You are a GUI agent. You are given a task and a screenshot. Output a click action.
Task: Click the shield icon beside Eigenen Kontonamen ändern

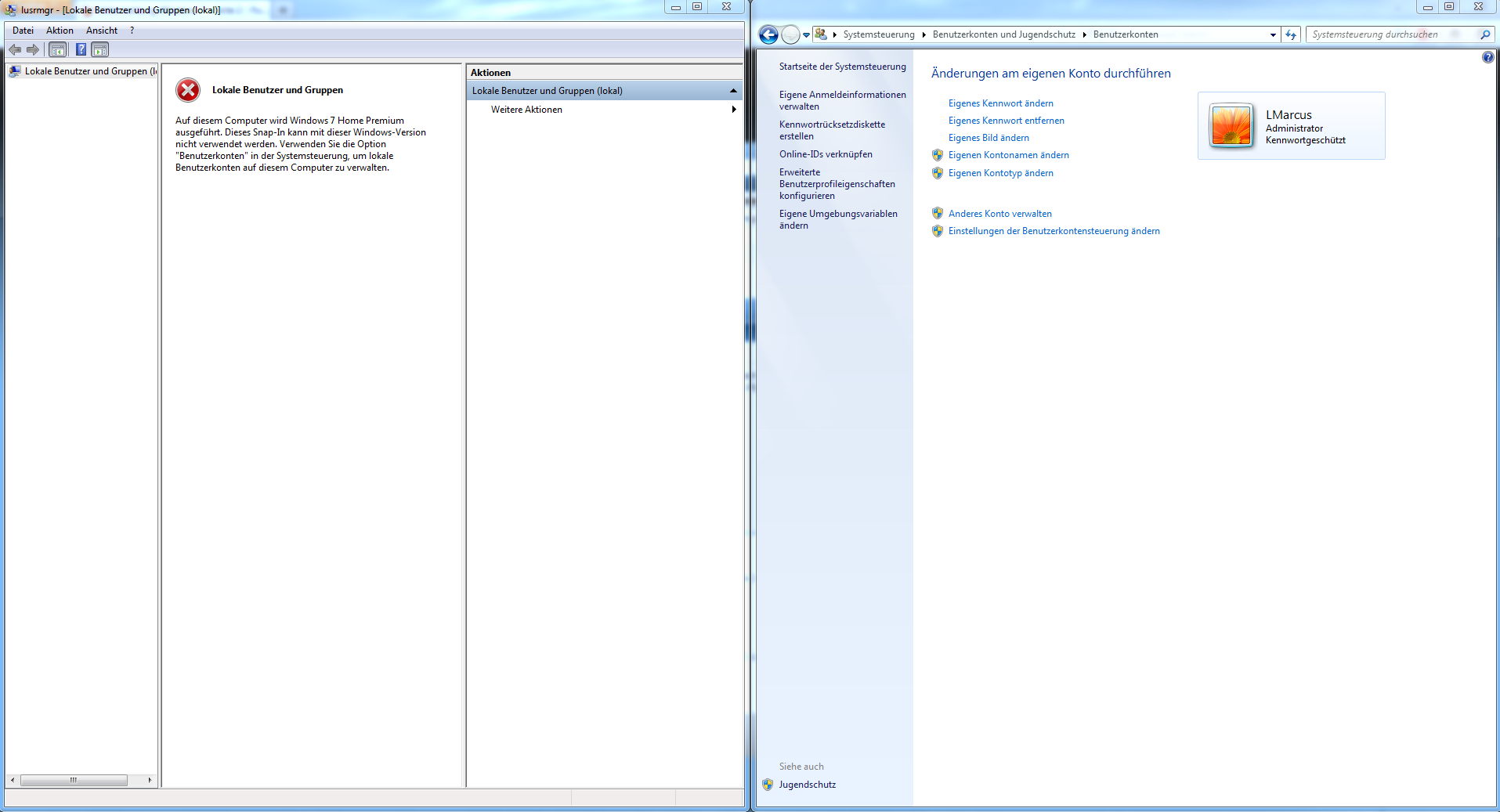pos(938,155)
